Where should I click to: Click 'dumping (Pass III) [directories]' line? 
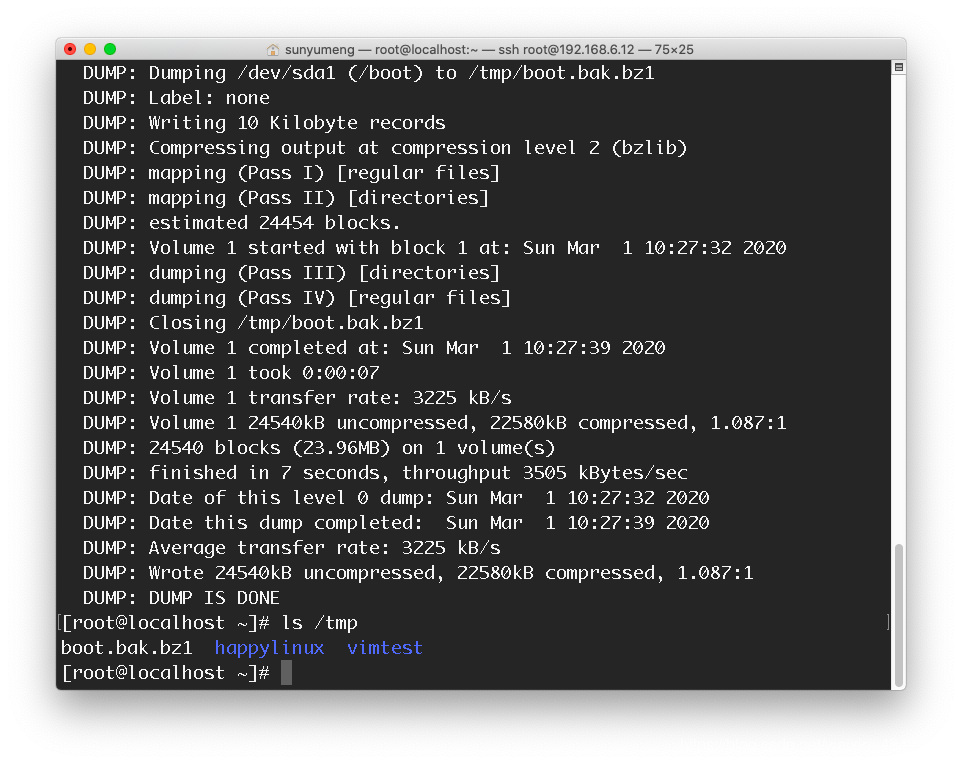point(291,272)
